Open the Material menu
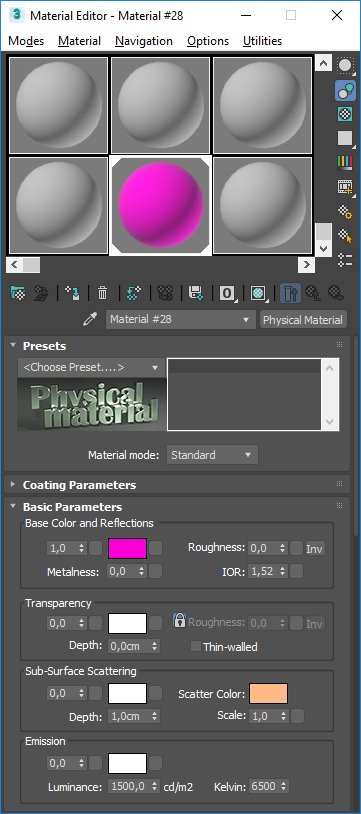Viewport: 361px width, 814px height. (79, 41)
